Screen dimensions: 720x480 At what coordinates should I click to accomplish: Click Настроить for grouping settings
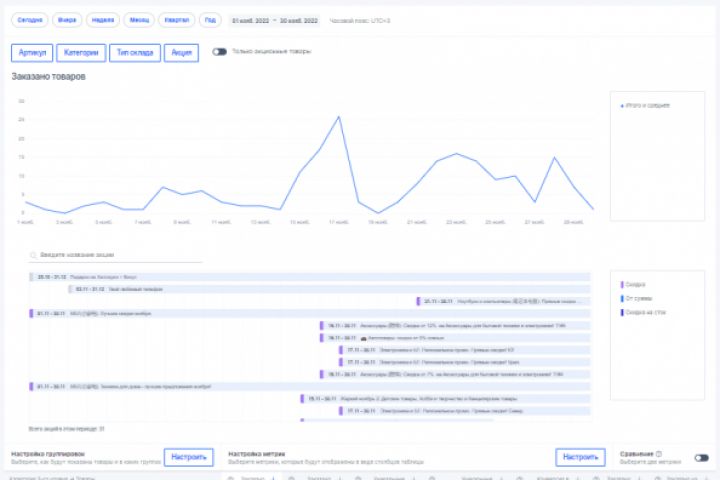click(189, 457)
